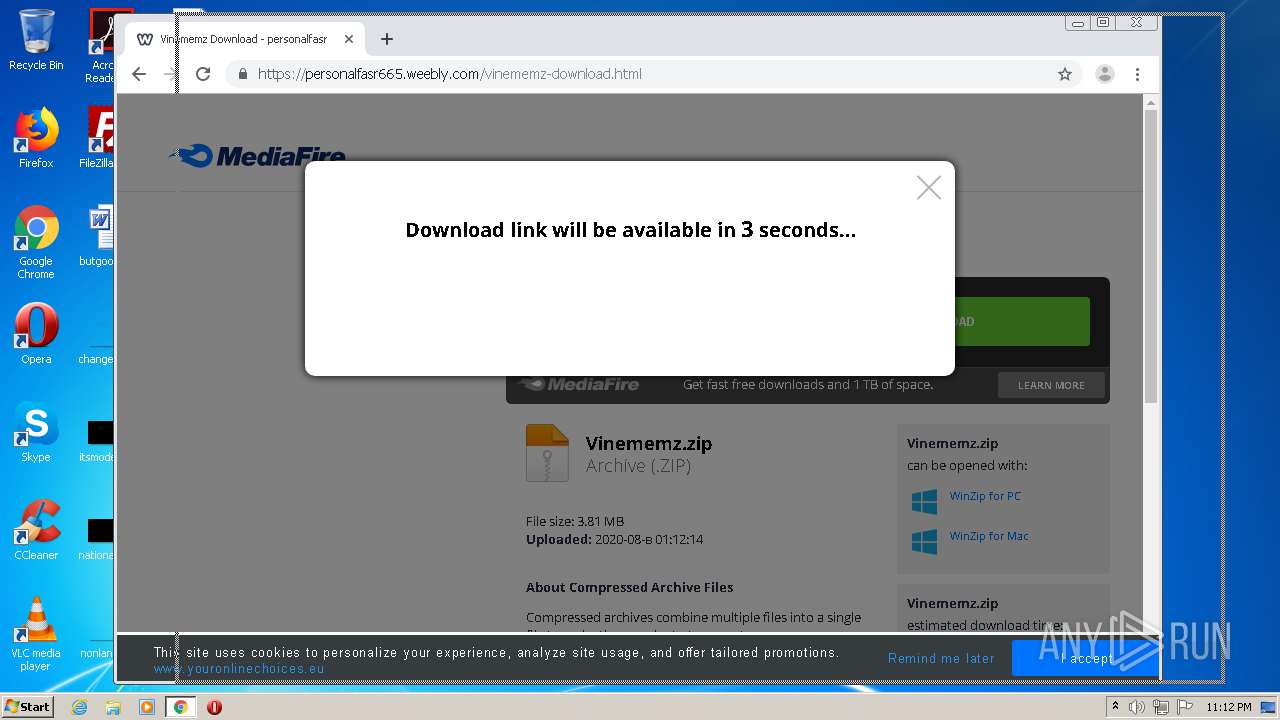Open the VLC media player shortcut
This screenshot has height=720, width=1280.
(36, 634)
